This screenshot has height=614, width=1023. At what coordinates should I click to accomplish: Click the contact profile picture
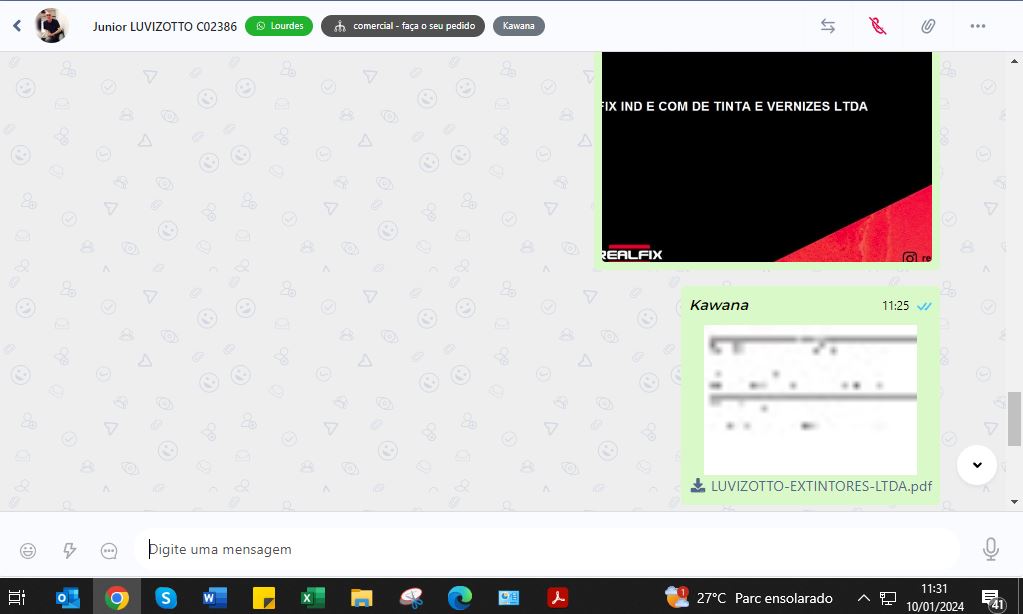point(51,26)
